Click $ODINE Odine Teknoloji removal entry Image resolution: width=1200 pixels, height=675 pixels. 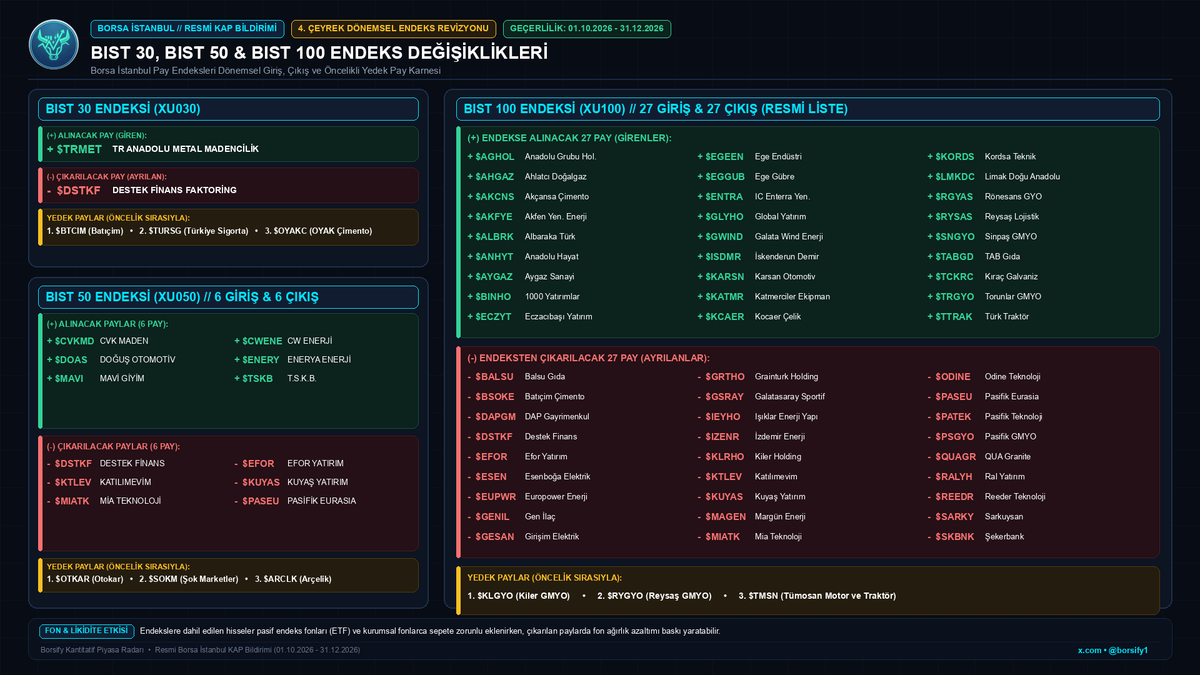click(x=984, y=377)
